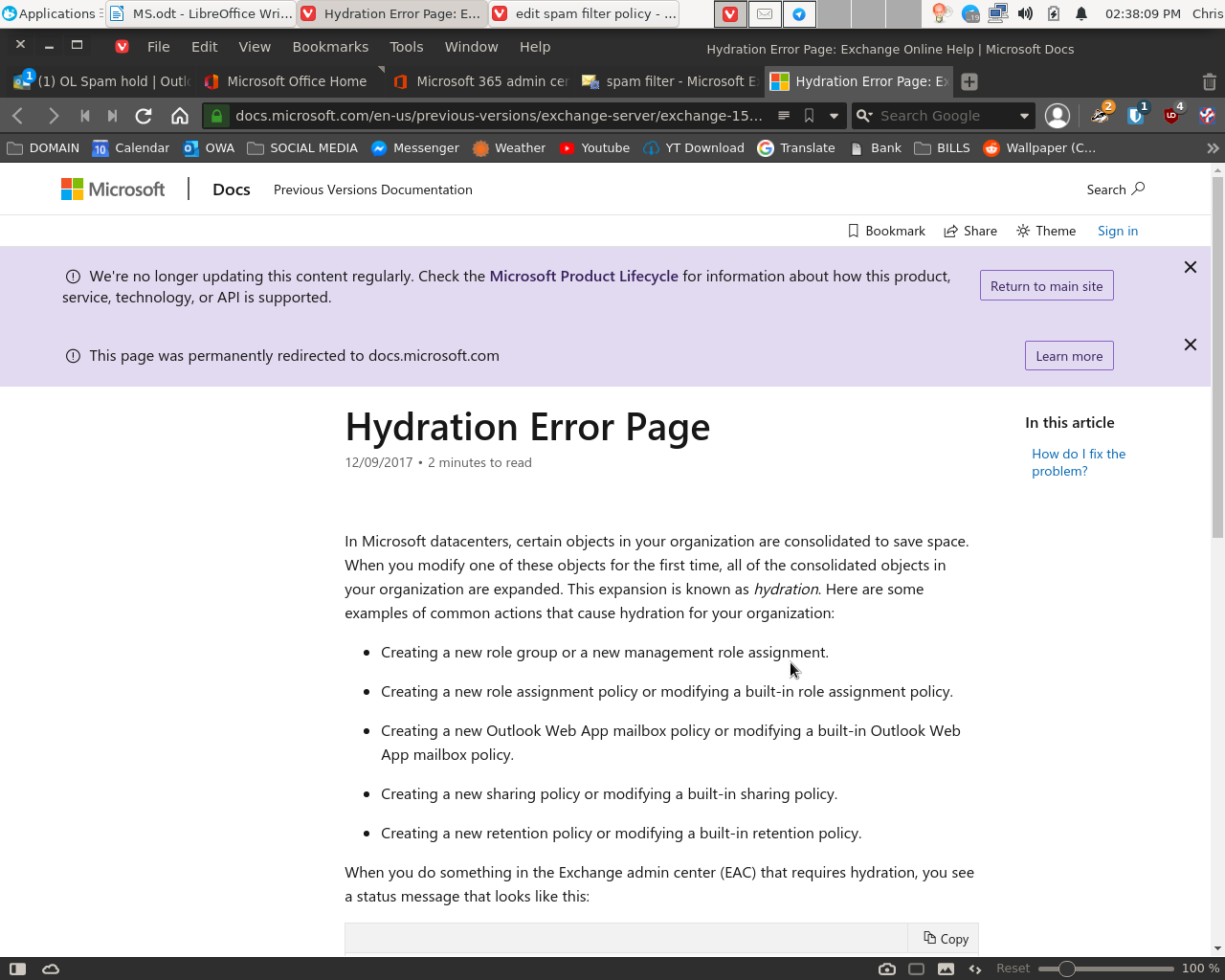This screenshot has width=1225, height=980.
Task: Open the search engine selector magnifier
Action: click(863, 116)
